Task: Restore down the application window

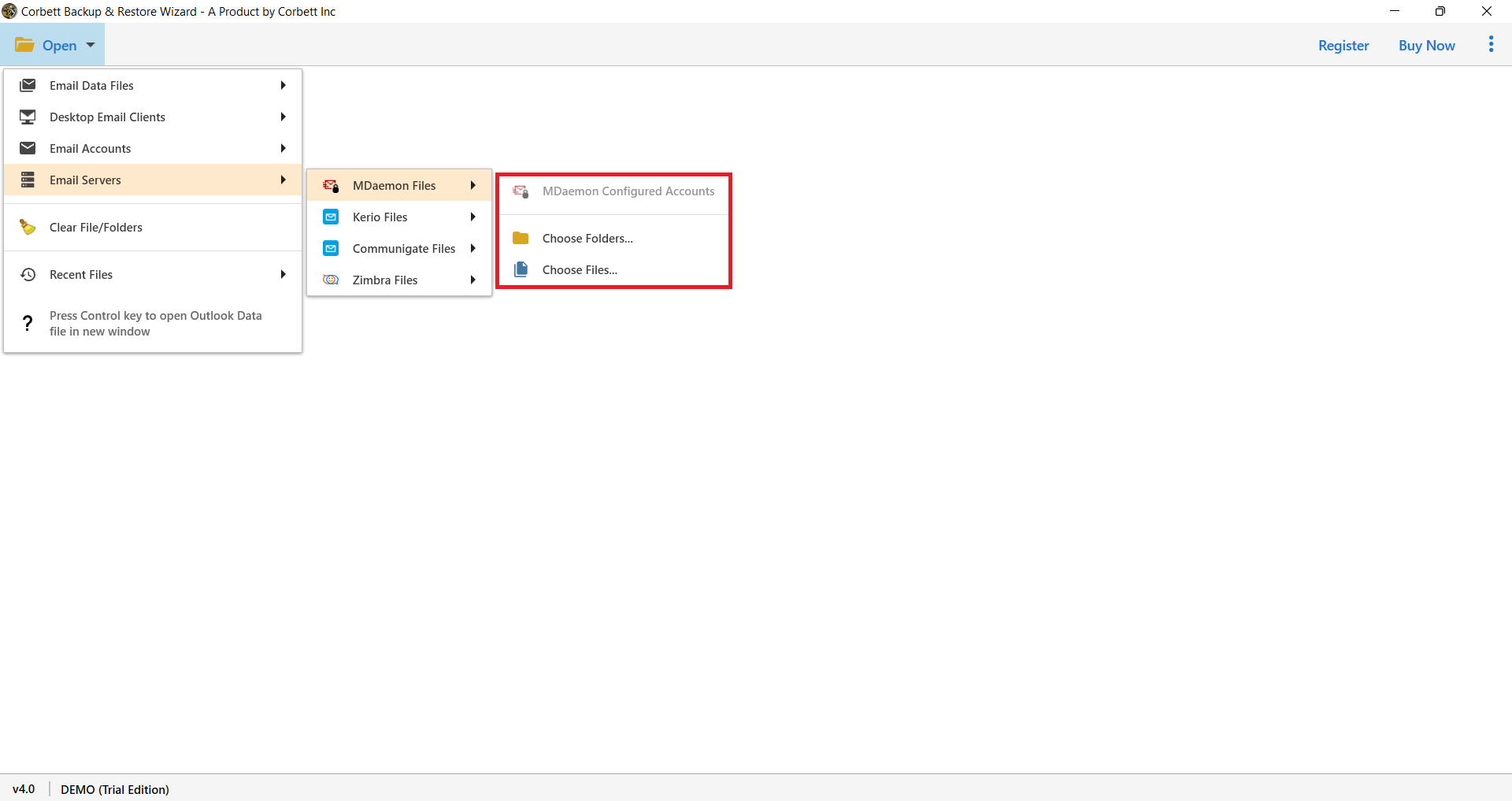Action: (1440, 11)
